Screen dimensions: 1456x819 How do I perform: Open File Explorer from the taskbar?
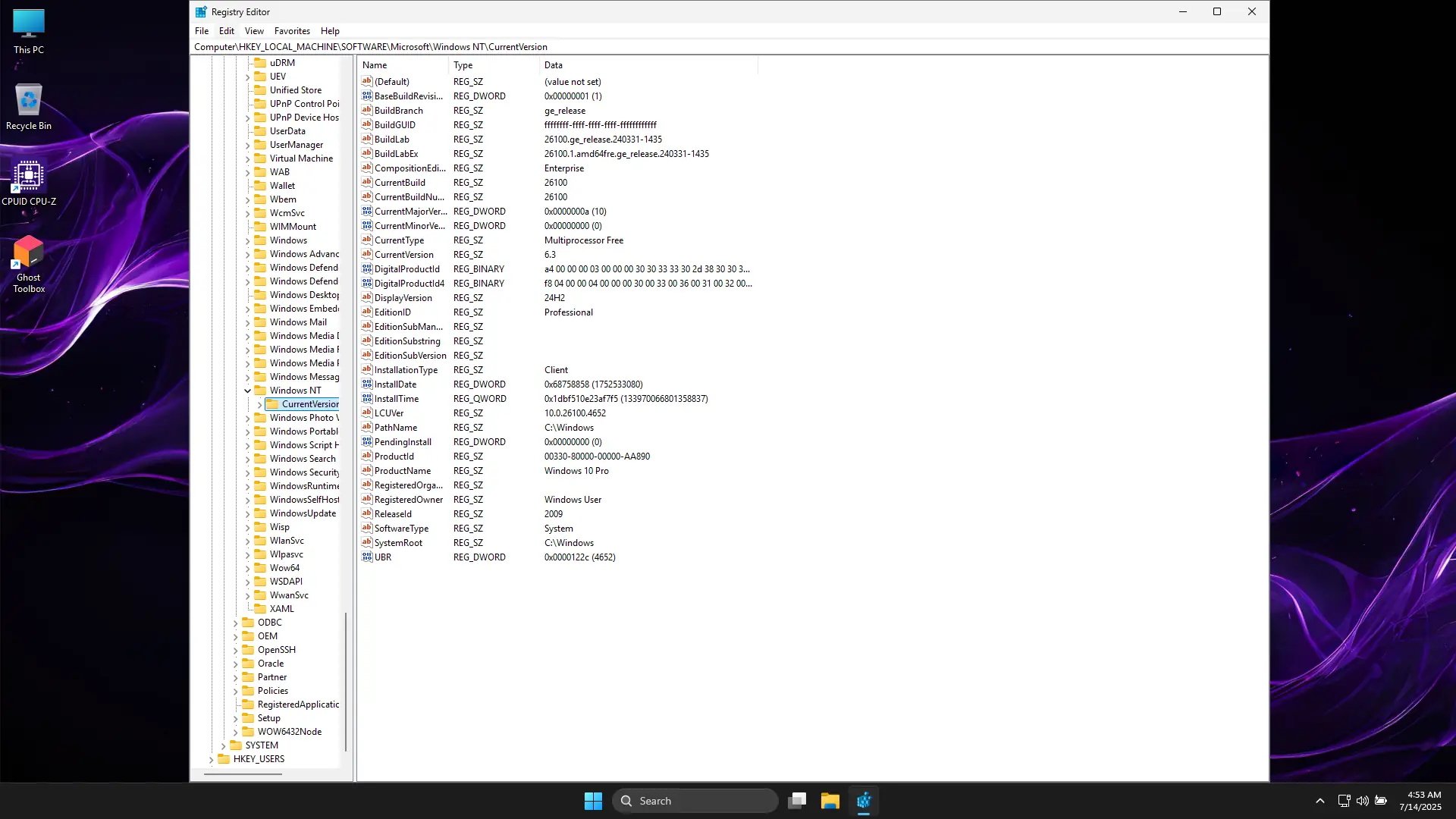tap(830, 801)
